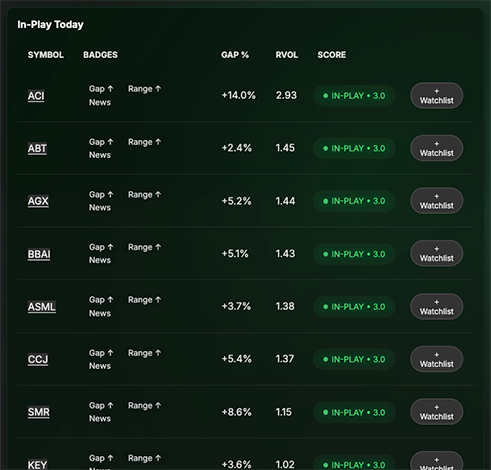Click the 1.38 RVOL value
This screenshot has height=470, width=491.
(x=285, y=306)
